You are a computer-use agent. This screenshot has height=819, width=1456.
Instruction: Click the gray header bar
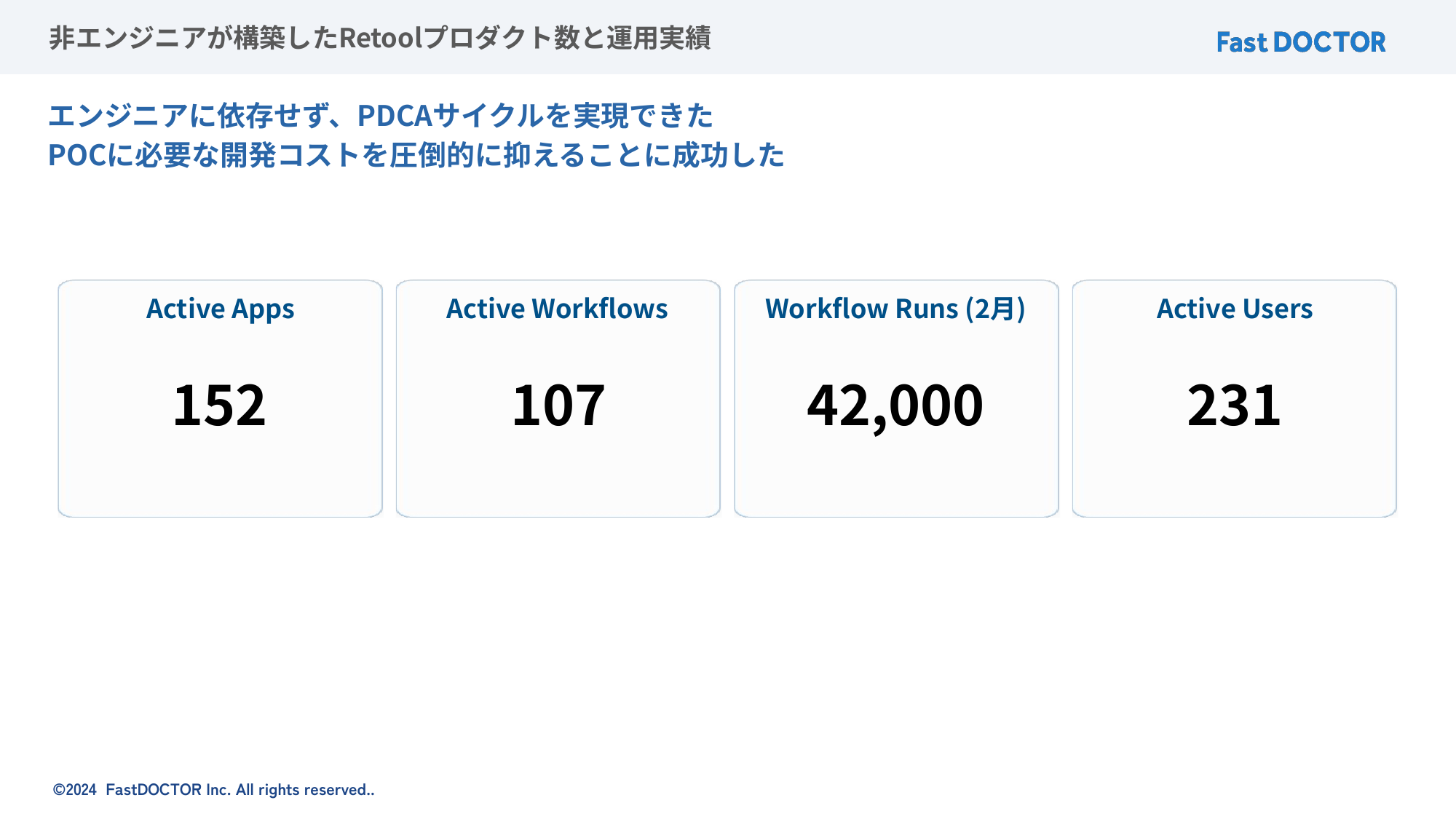pyautogui.click(x=946, y=36)
